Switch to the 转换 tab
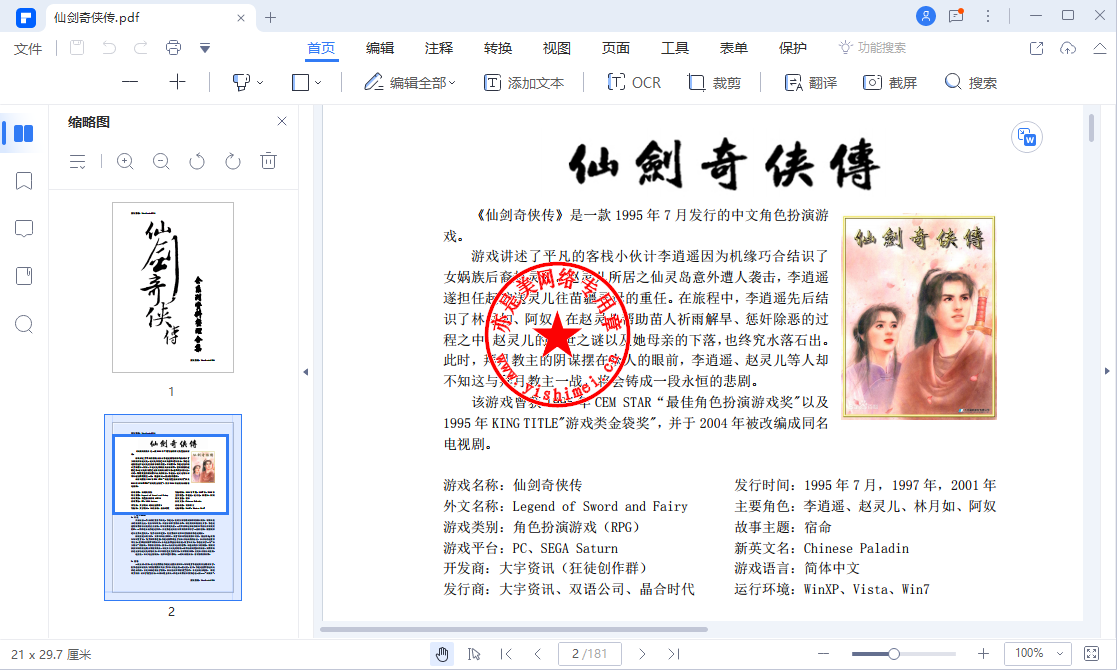Viewport: 1117px width, 670px height. pos(498,48)
